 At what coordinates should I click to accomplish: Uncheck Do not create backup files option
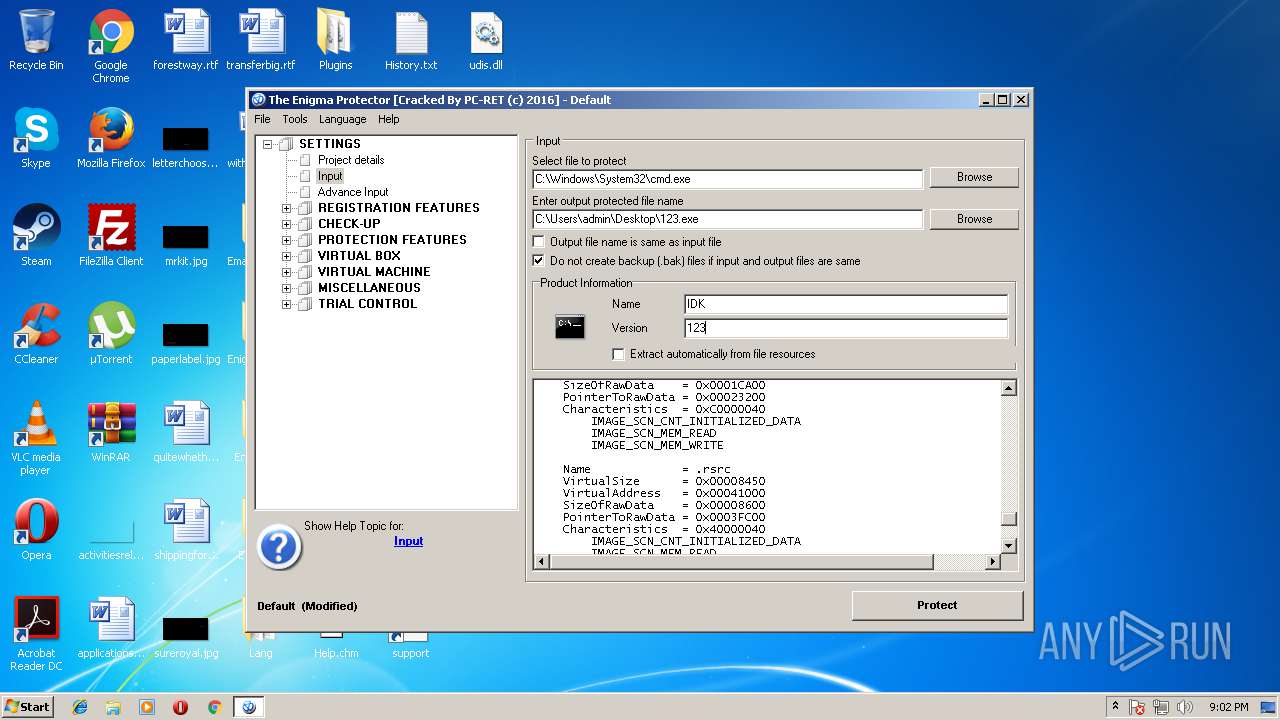539,261
